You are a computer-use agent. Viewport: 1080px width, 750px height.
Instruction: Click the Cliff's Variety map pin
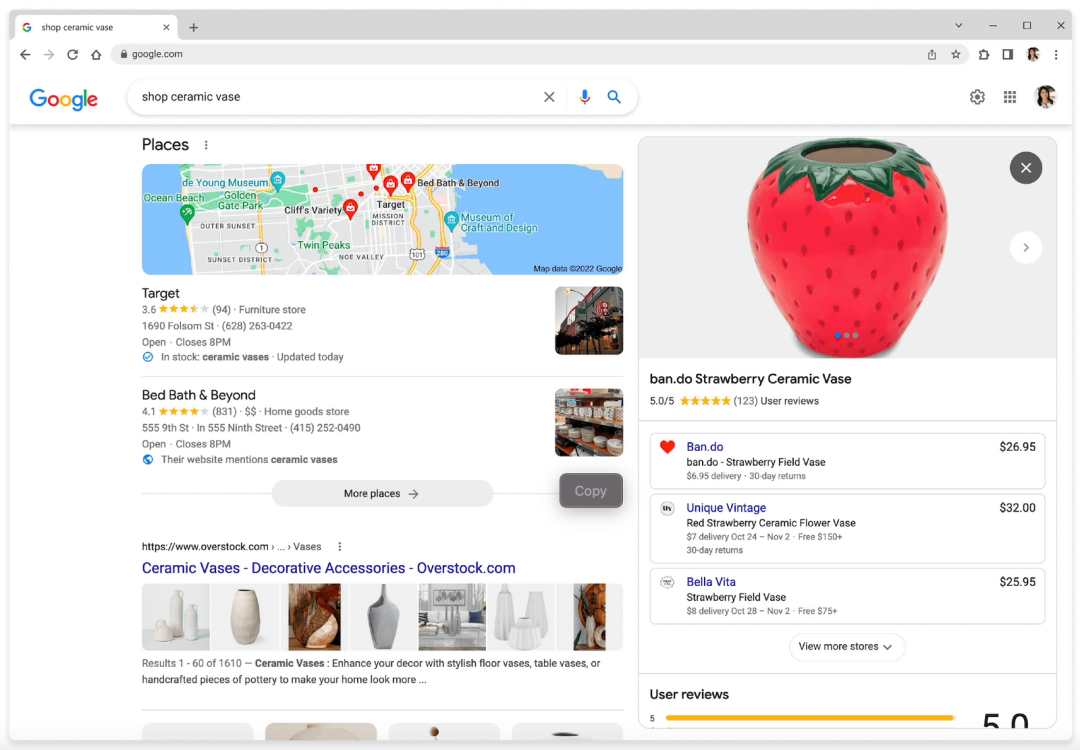pyautogui.click(x=351, y=207)
